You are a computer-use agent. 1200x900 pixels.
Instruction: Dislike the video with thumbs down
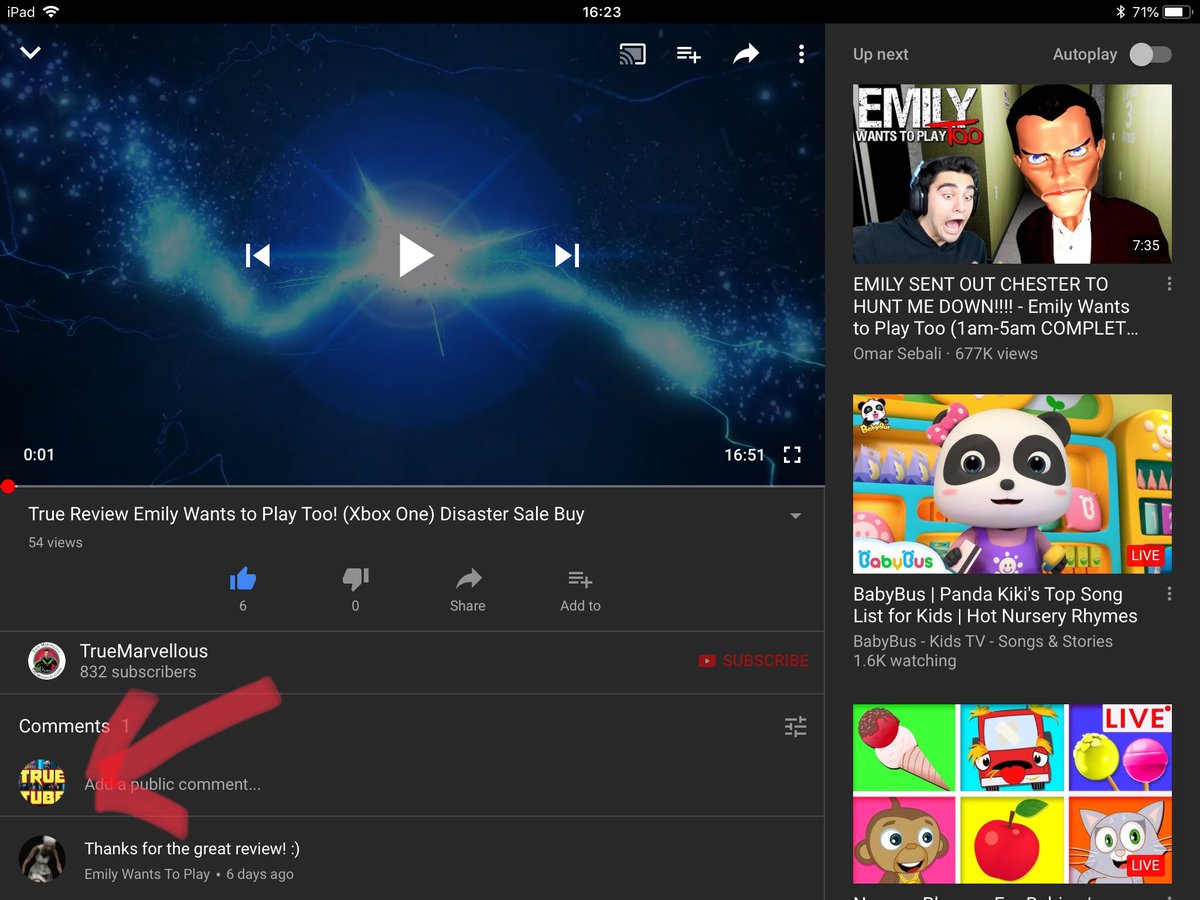(355, 579)
